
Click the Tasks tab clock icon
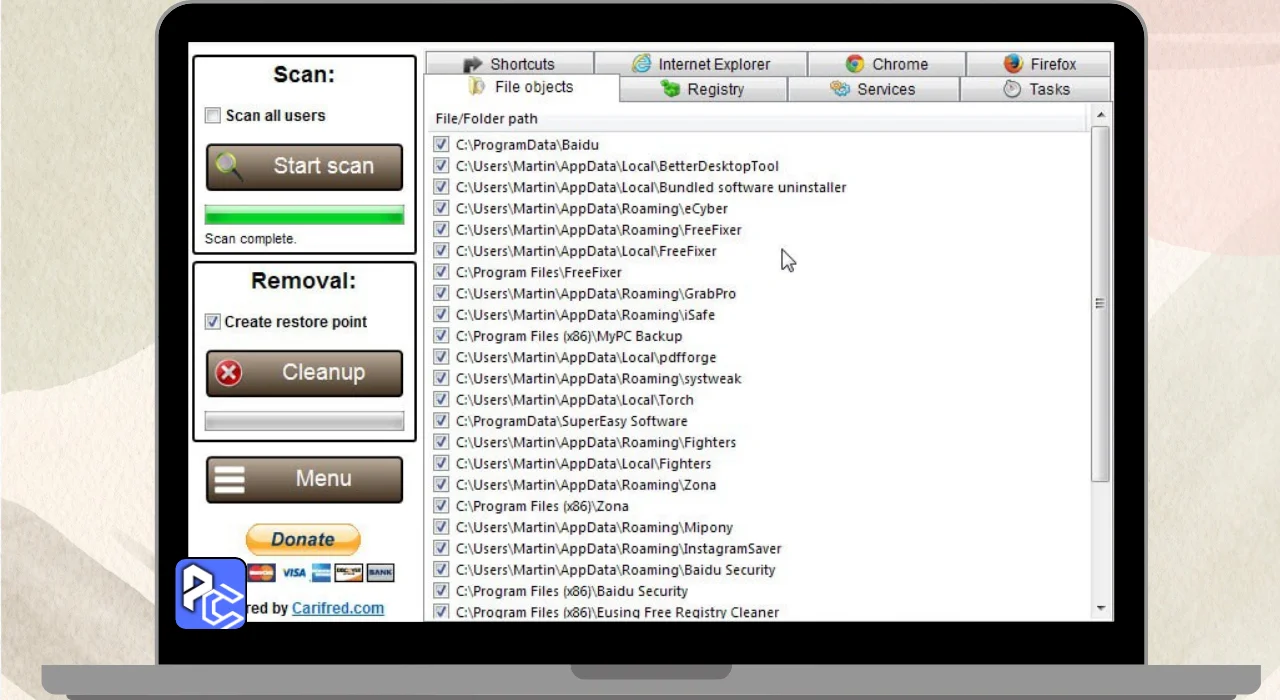1012,89
